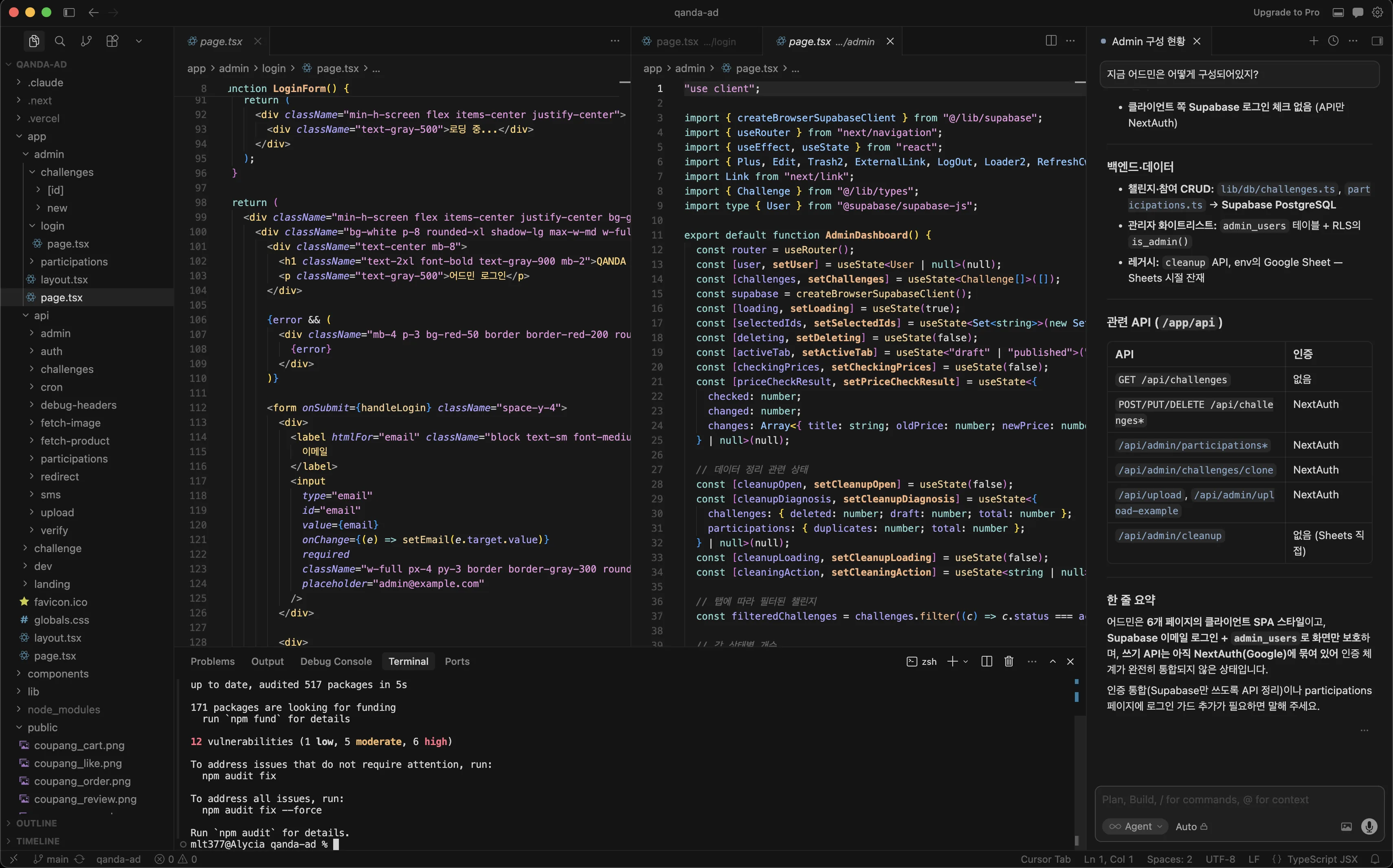Click TypeScript JSX language mode
Screen dimensions: 1393x868
coord(1322,859)
